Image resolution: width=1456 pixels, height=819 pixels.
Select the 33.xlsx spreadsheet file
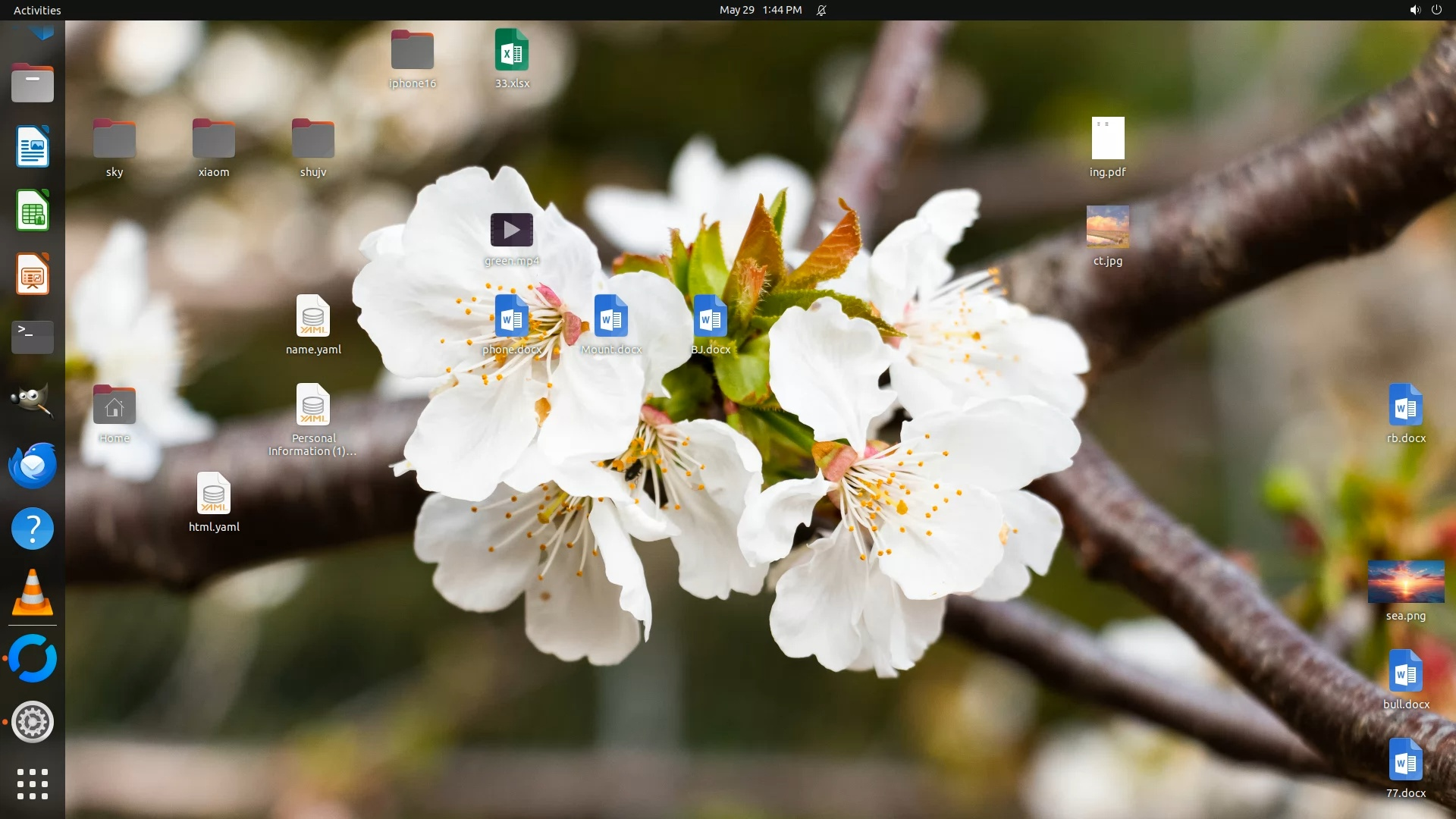click(512, 50)
